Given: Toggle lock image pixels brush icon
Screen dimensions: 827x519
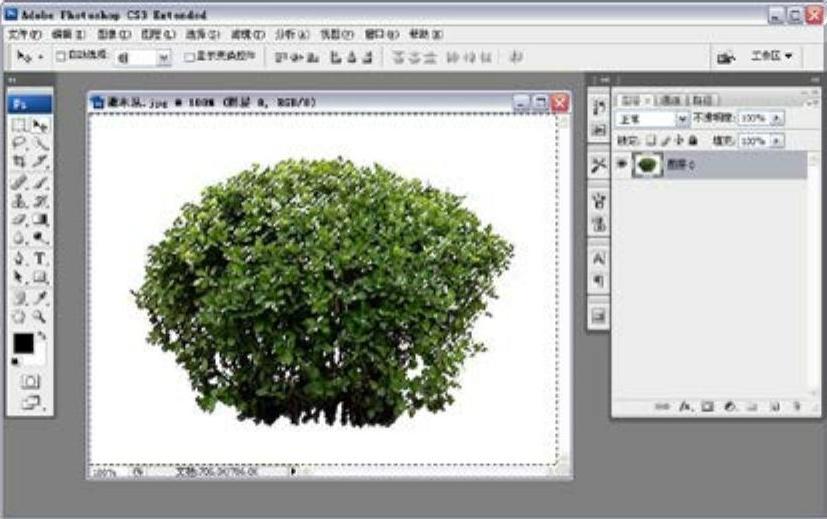Looking at the screenshot, I should click(x=666, y=140).
